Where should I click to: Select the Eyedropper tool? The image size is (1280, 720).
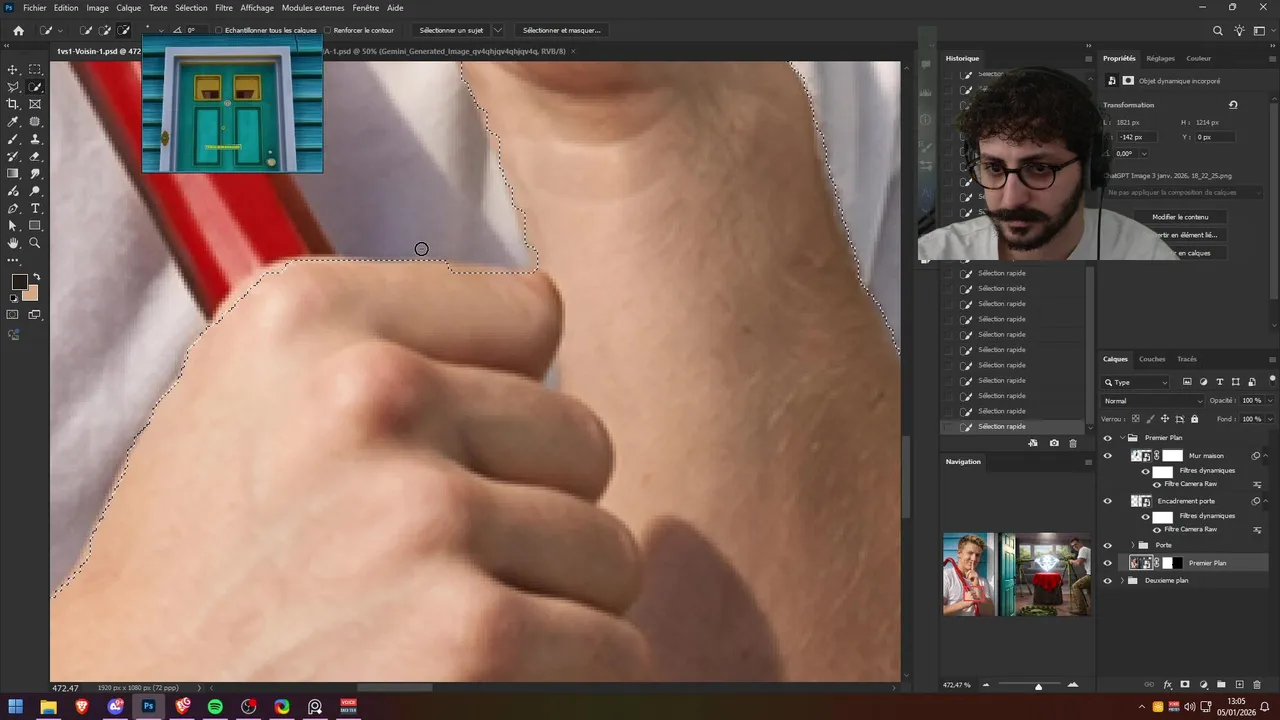13,122
